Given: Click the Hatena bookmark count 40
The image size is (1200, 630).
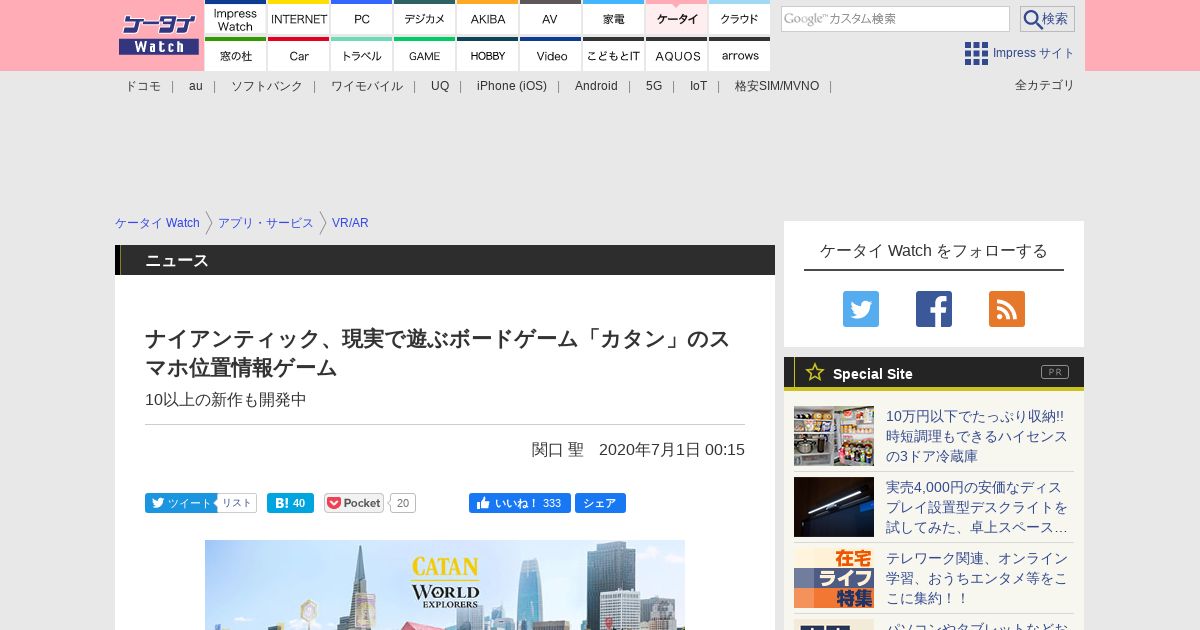Looking at the screenshot, I should [299, 503].
